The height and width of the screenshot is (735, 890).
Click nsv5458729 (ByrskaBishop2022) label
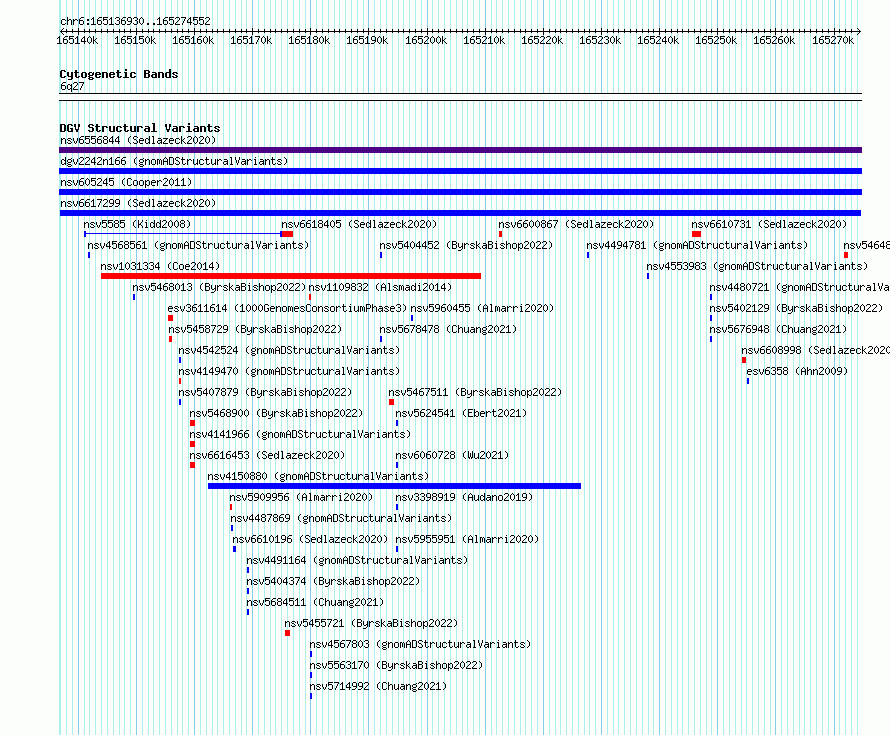point(255,329)
